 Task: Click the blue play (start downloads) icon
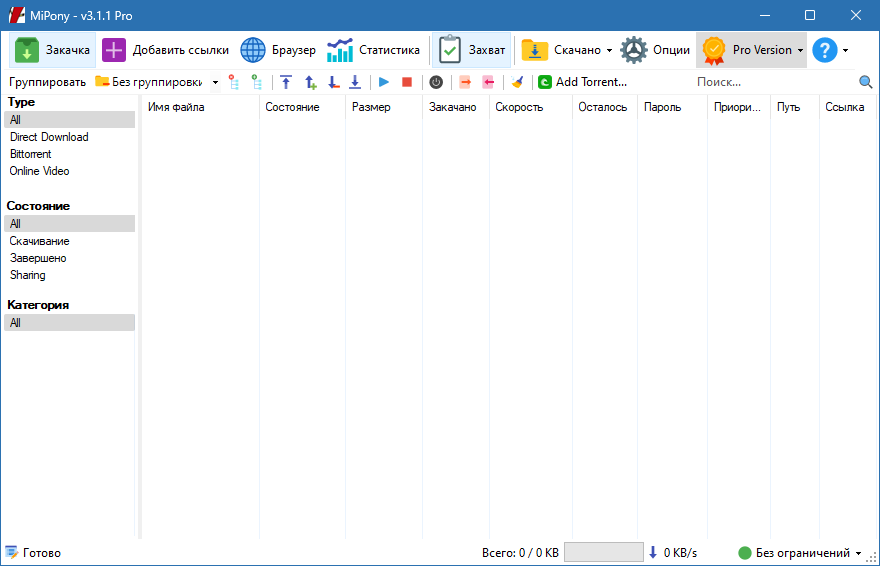(x=384, y=82)
